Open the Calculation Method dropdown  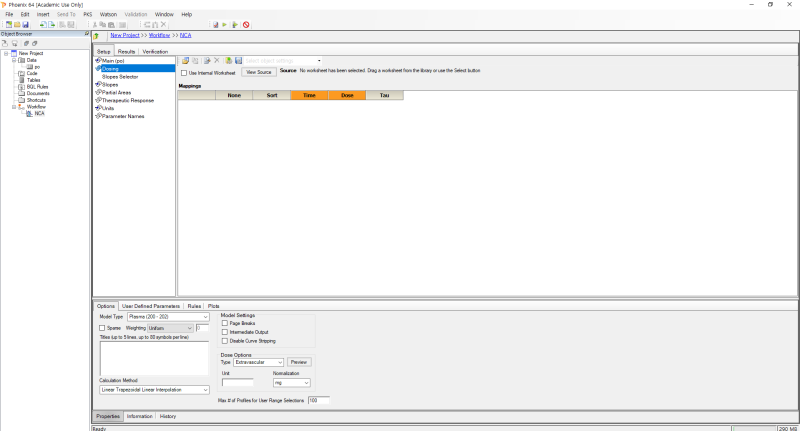click(205, 390)
